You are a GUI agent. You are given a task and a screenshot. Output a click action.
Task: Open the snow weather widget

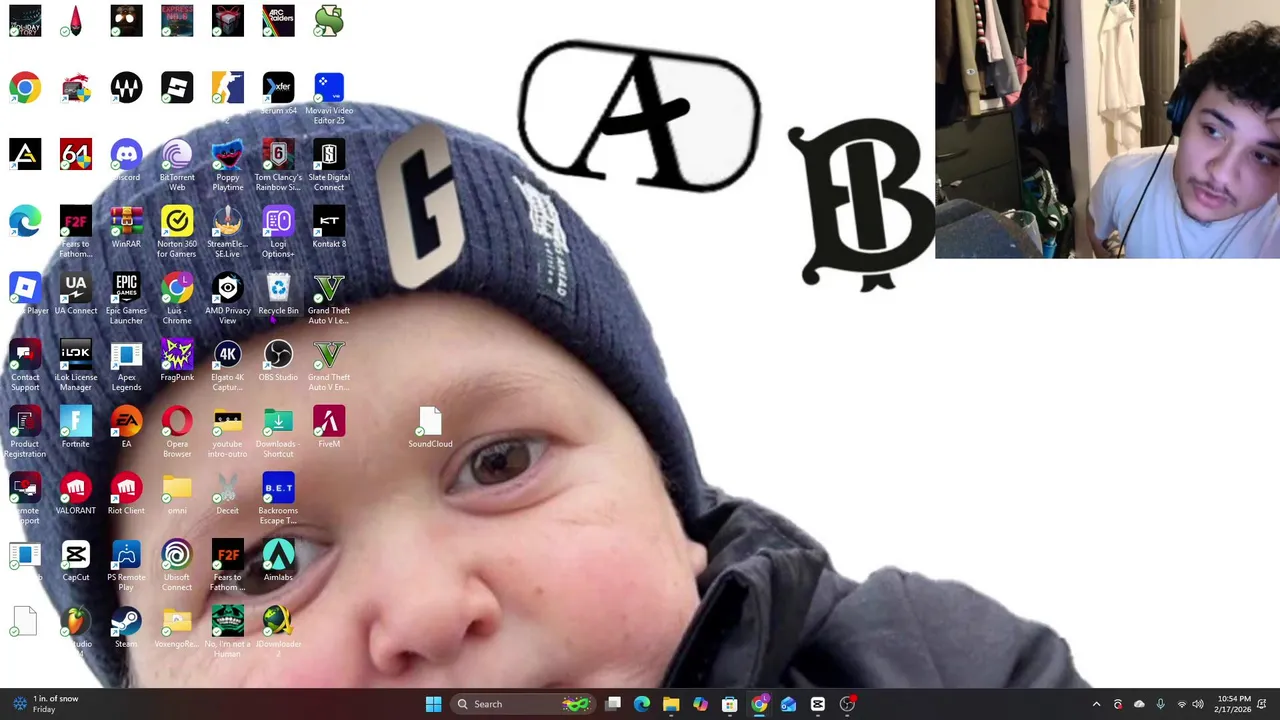click(45, 704)
